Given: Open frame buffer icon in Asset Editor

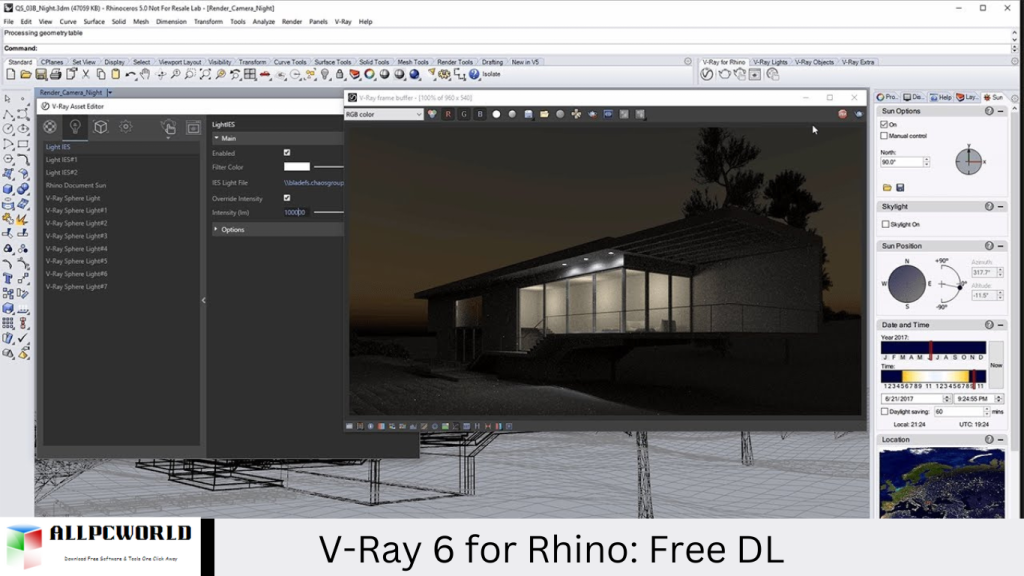Looking at the screenshot, I should tap(193, 127).
